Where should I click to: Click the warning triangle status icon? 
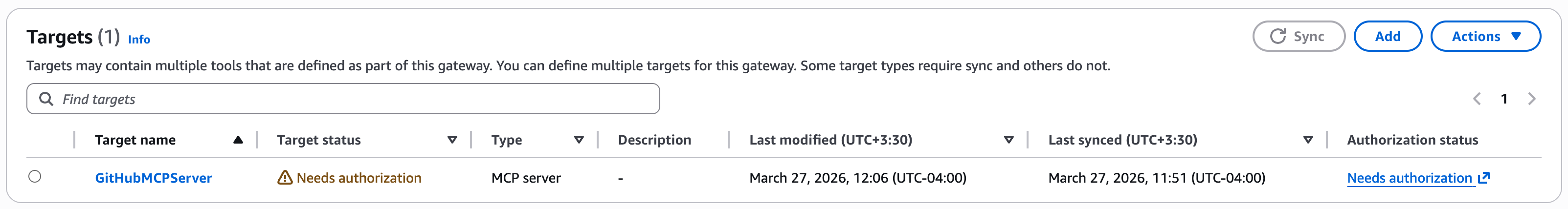point(284,177)
